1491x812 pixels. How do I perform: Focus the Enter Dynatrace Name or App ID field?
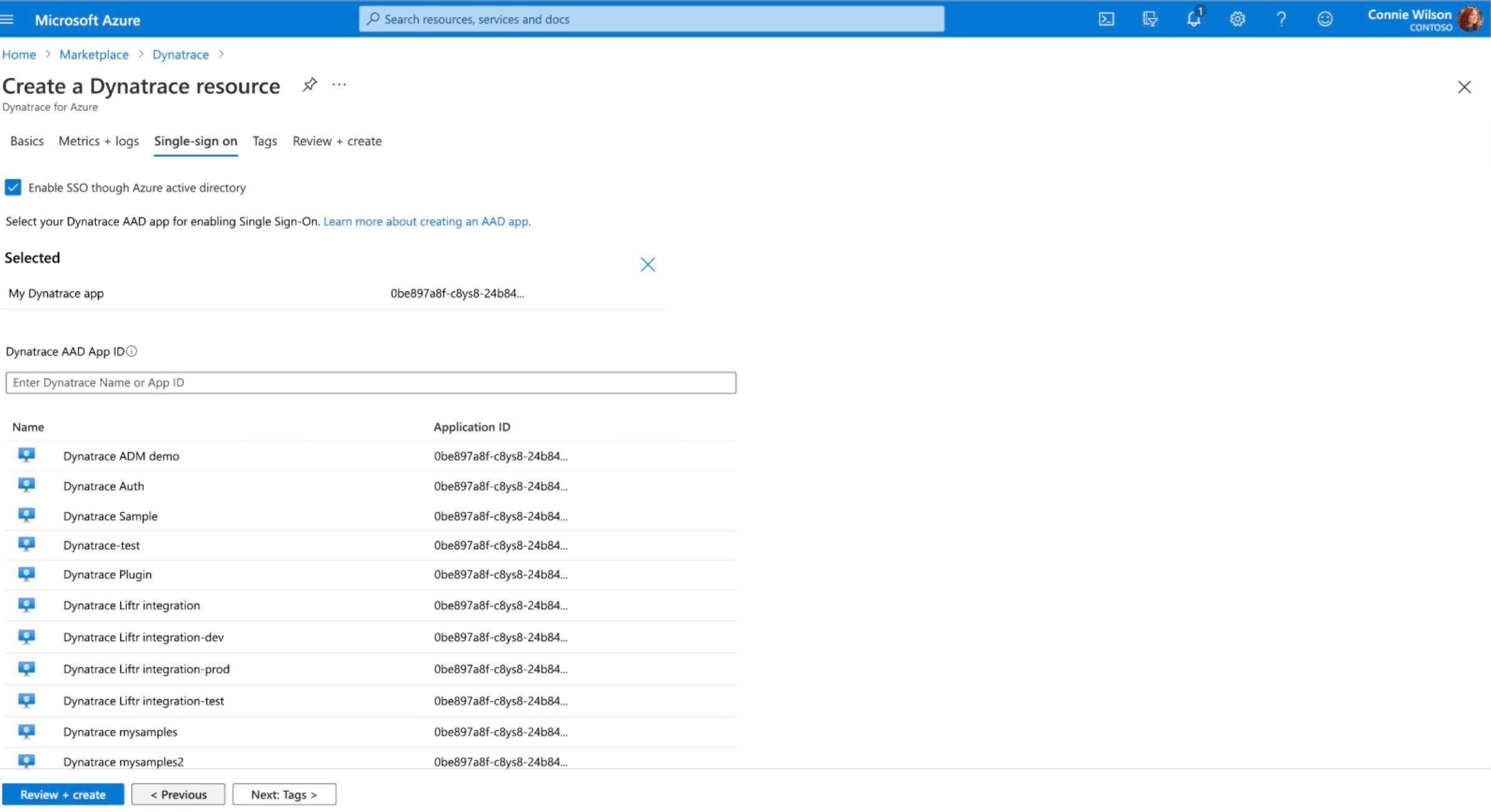(x=371, y=382)
